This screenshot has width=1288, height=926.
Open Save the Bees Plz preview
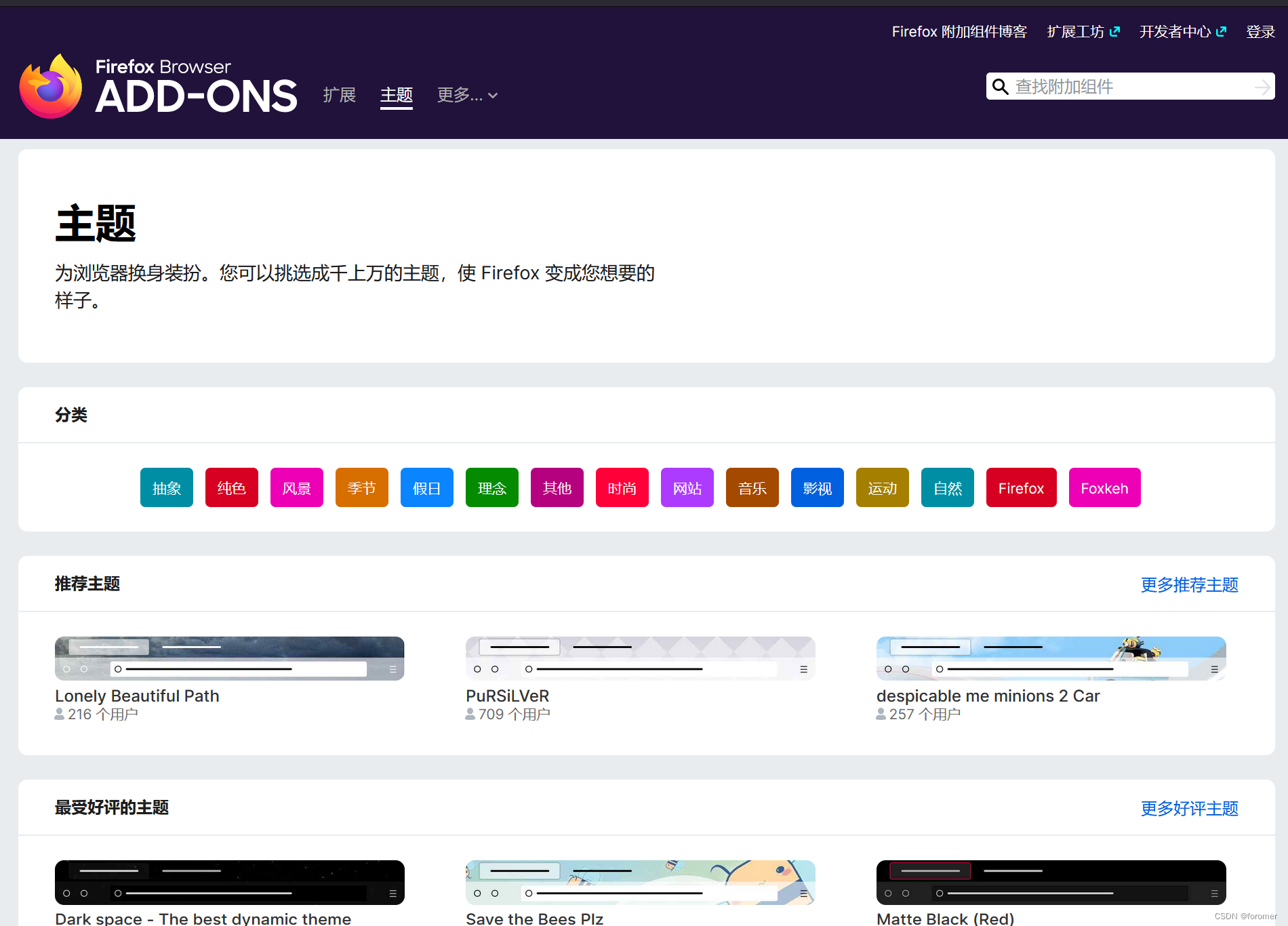point(641,883)
